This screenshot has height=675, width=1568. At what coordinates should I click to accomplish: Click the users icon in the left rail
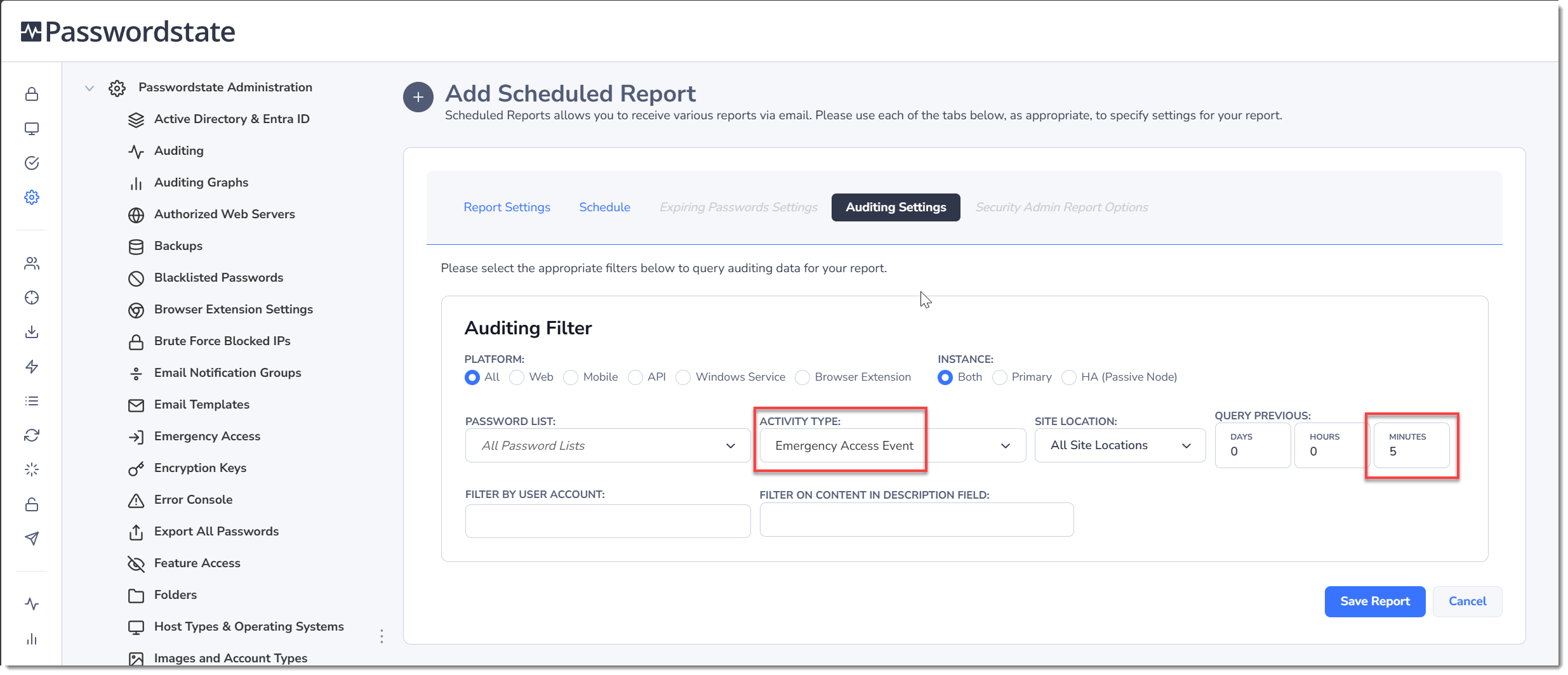[32, 263]
